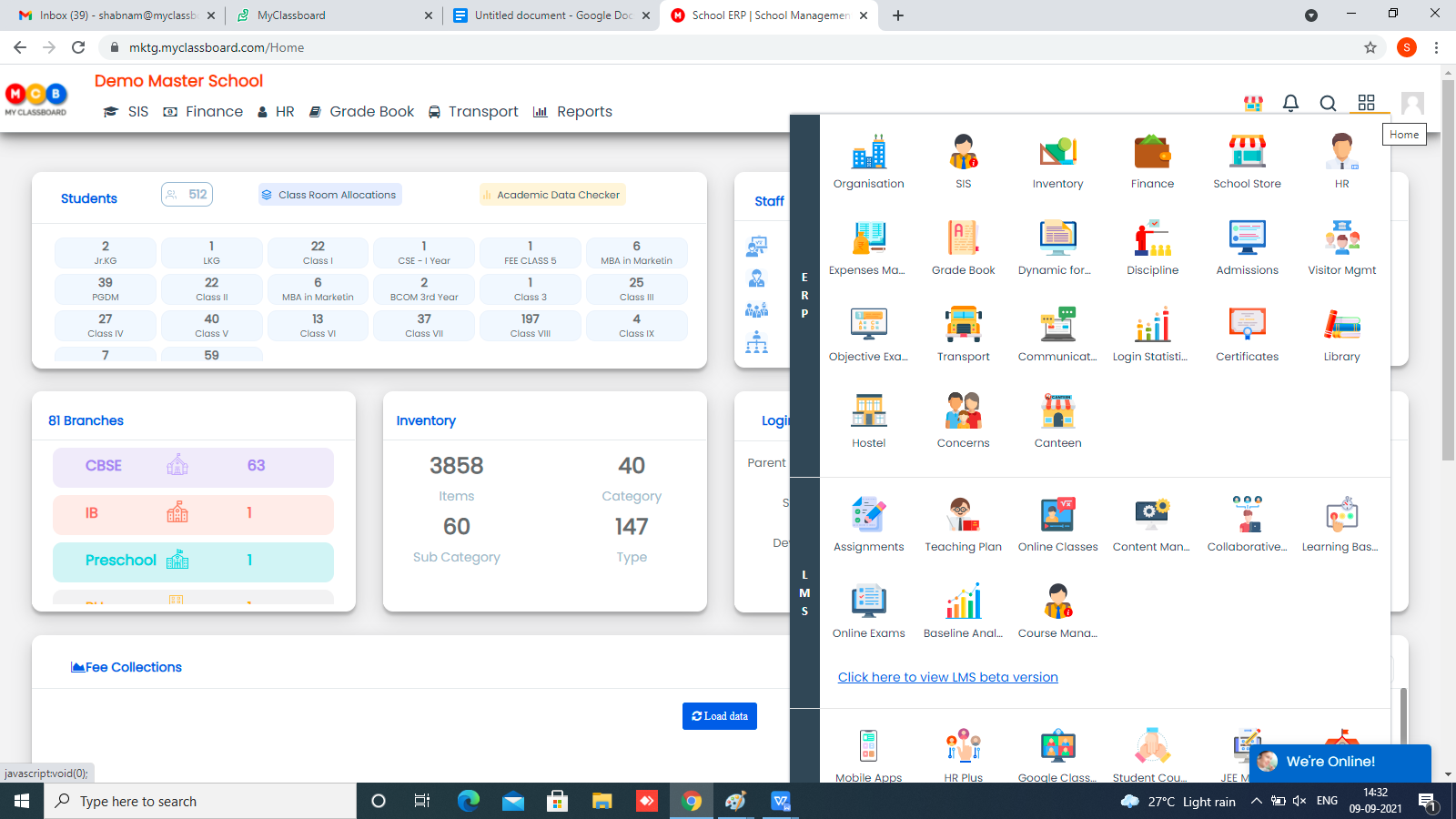Open the Reports top menu
This screenshot has height=819, width=1456.
(x=572, y=112)
